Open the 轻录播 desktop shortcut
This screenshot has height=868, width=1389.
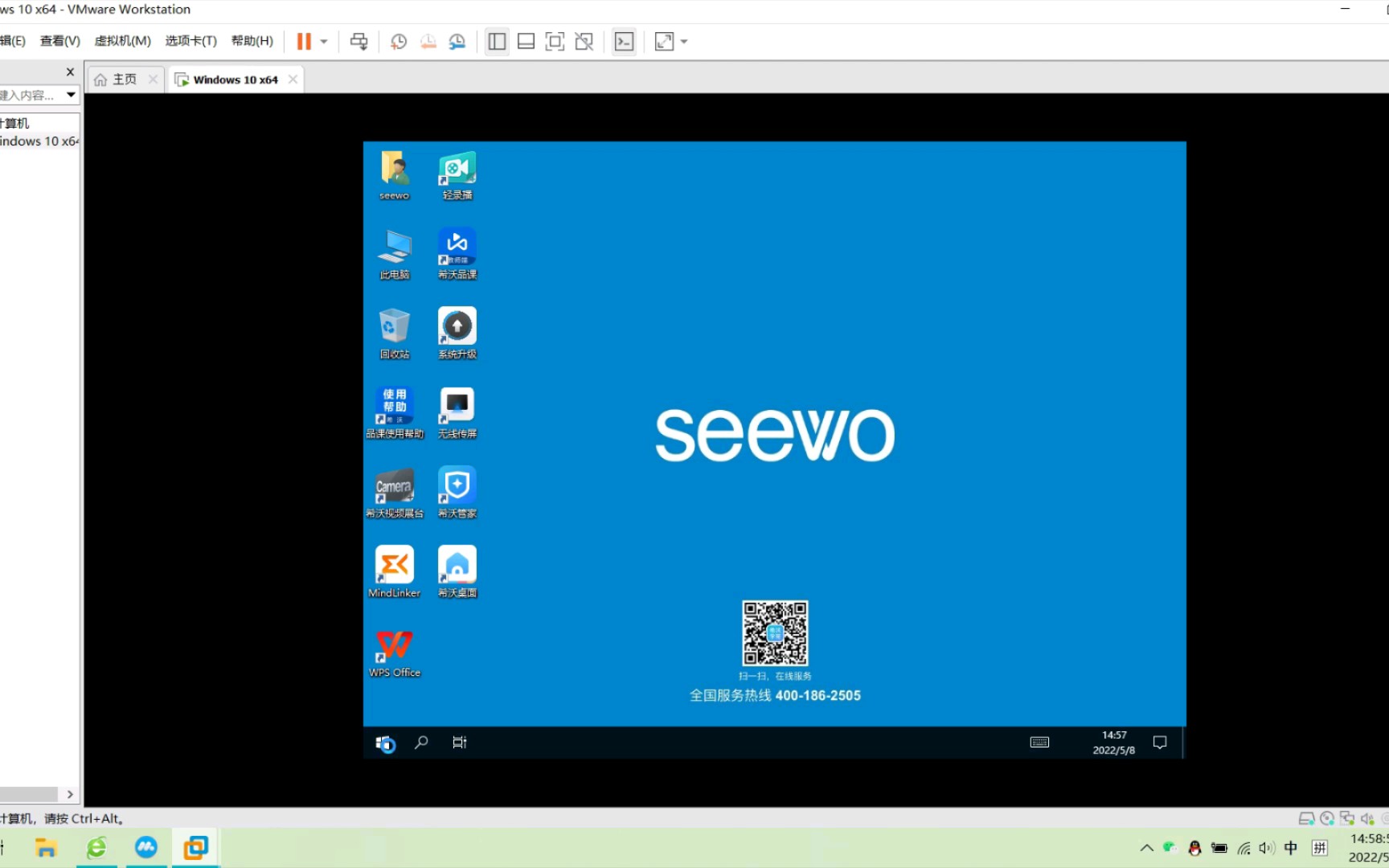tap(457, 176)
